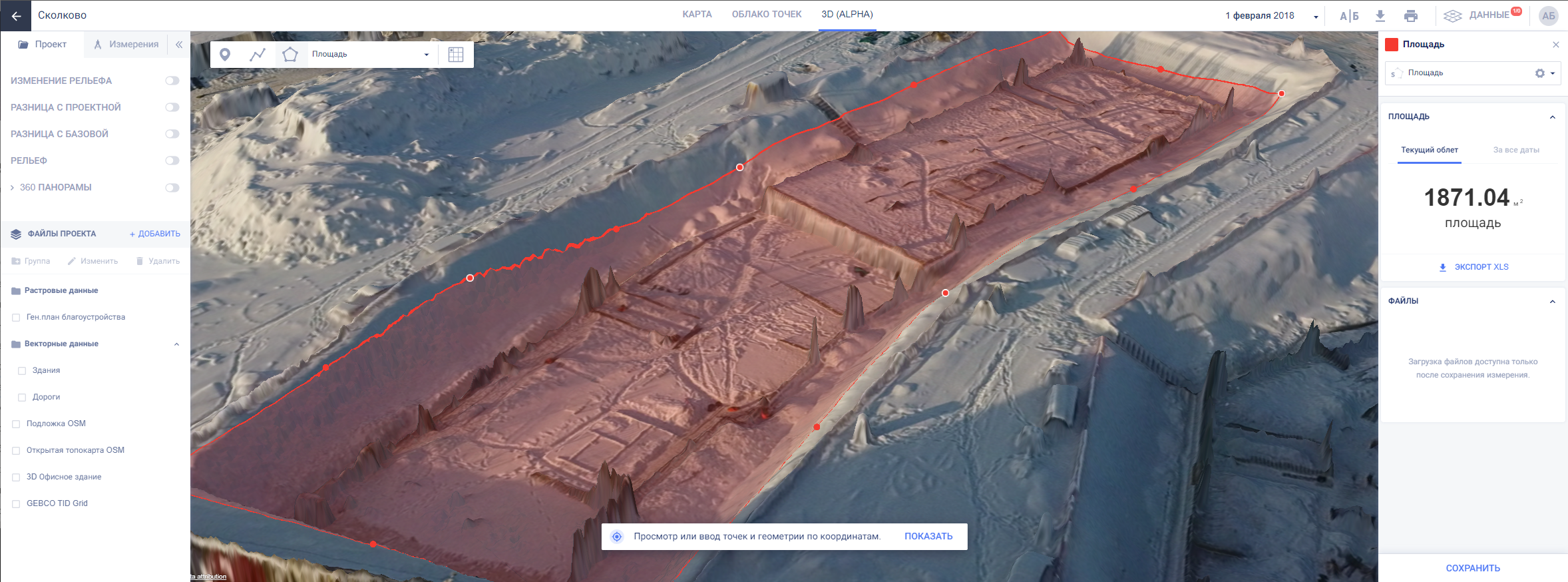Select the polyline measurement tool
The height and width of the screenshot is (582, 1568).
pyautogui.click(x=258, y=55)
